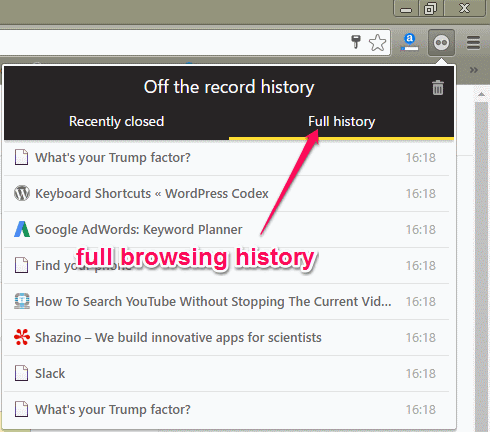Click the page icon beside 'Find your phone'
The width and height of the screenshot is (490, 432).
click(x=22, y=265)
